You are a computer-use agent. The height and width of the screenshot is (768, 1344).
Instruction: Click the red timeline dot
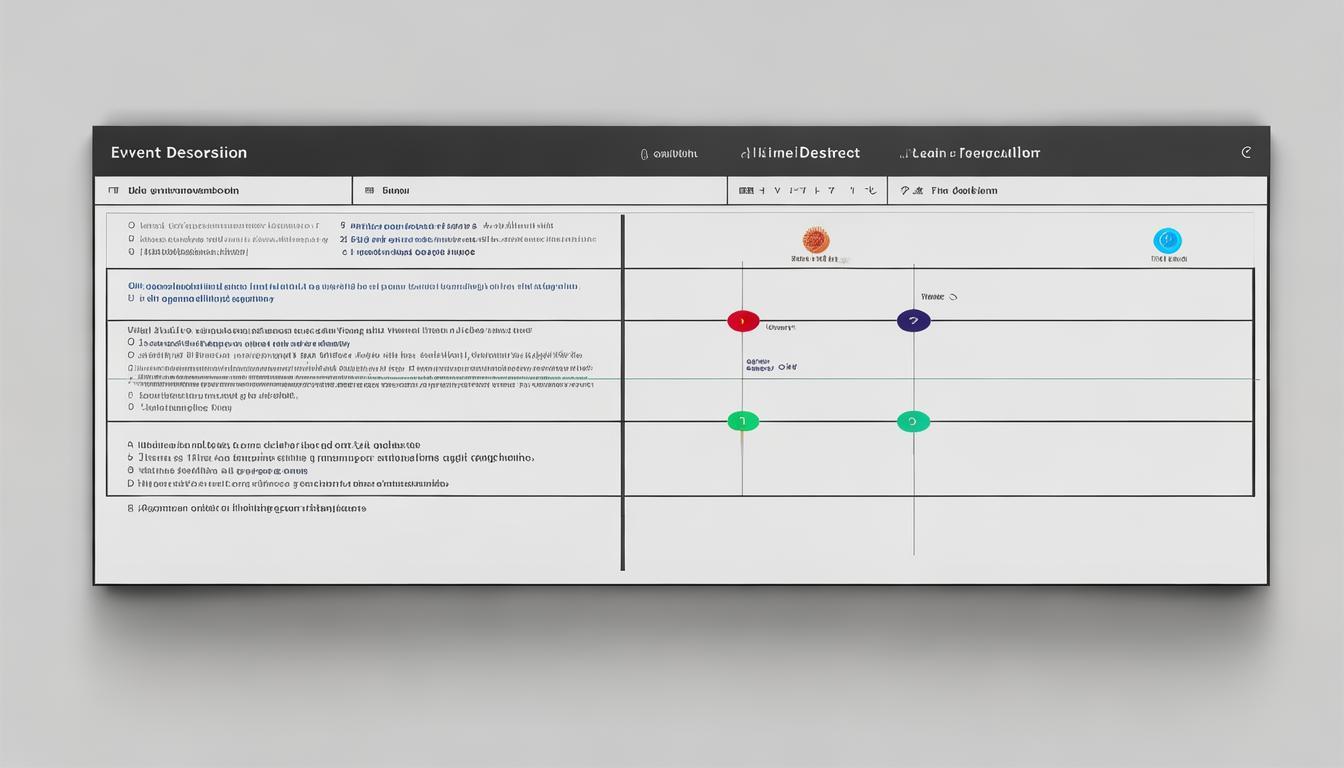coord(743,321)
